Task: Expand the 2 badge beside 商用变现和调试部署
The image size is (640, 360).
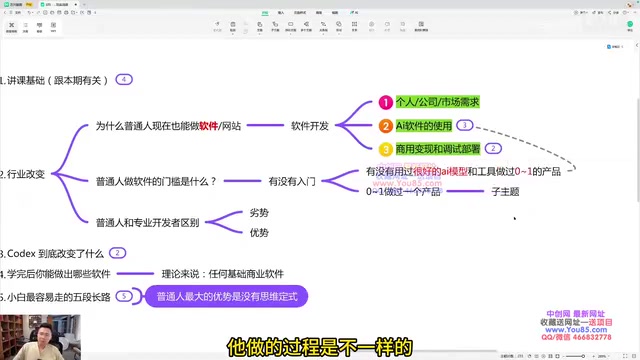Action: [493, 148]
